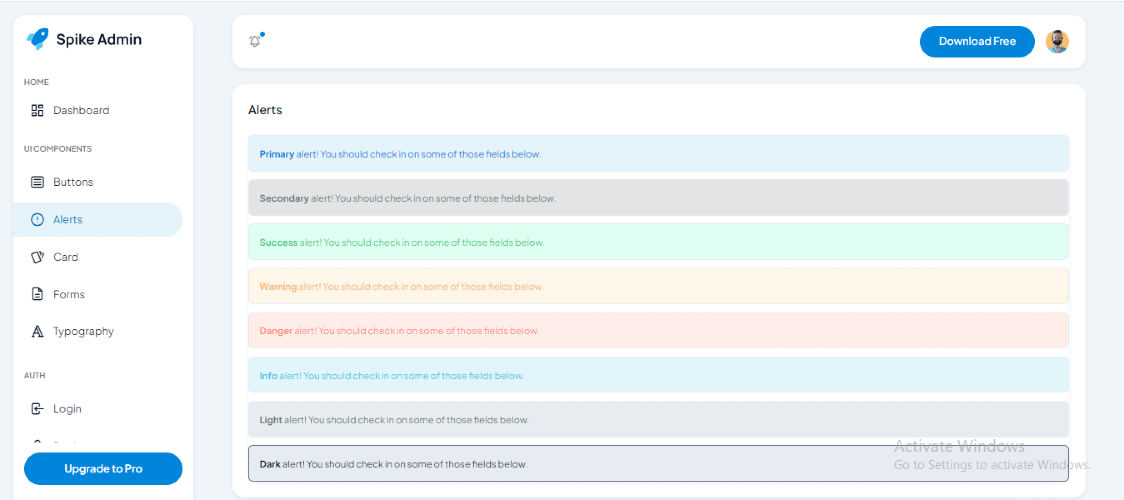Click the Login arrow icon

pyautogui.click(x=37, y=409)
